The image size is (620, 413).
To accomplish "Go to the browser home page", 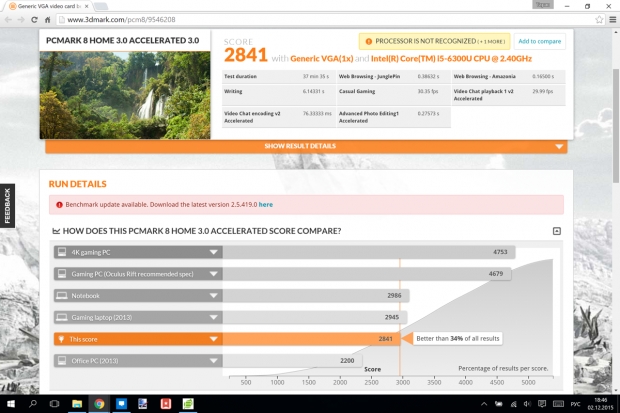I will [47, 19].
